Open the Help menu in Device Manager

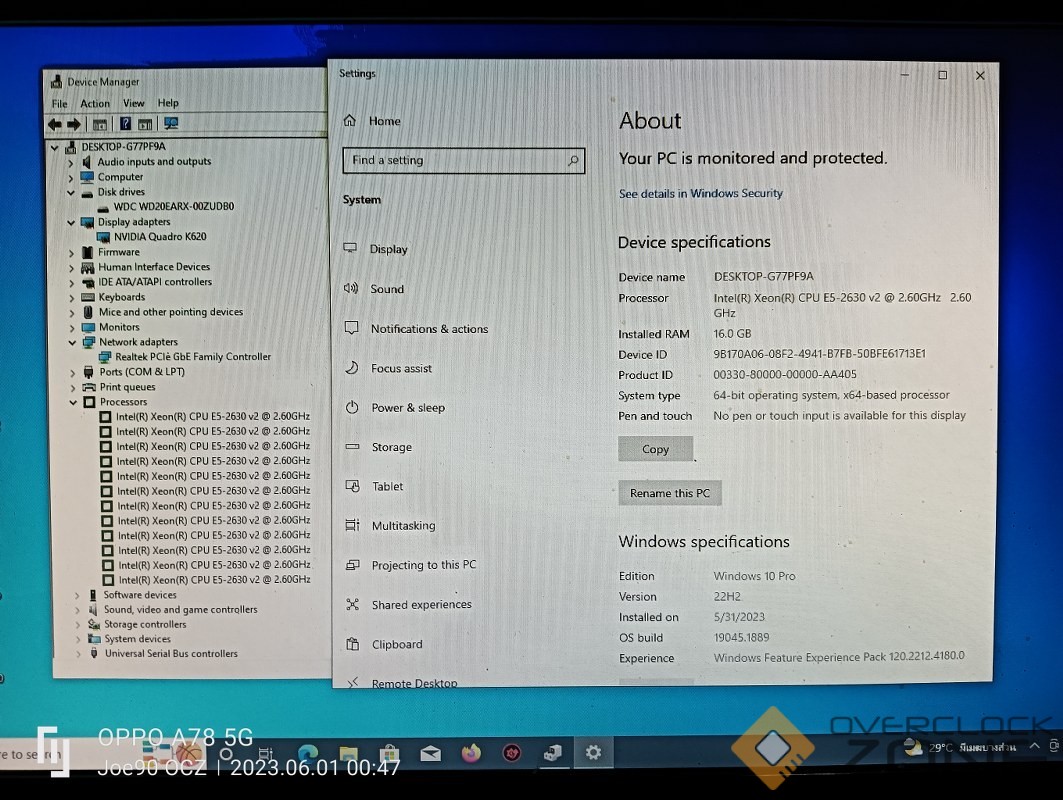tap(168, 103)
